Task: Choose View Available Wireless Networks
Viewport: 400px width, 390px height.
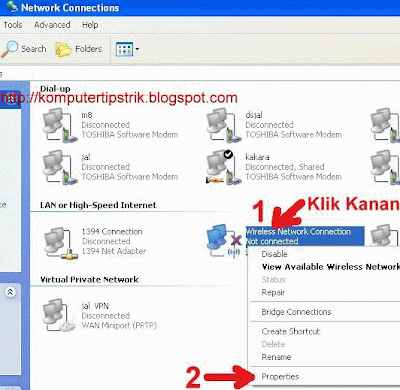Action: 330,267
